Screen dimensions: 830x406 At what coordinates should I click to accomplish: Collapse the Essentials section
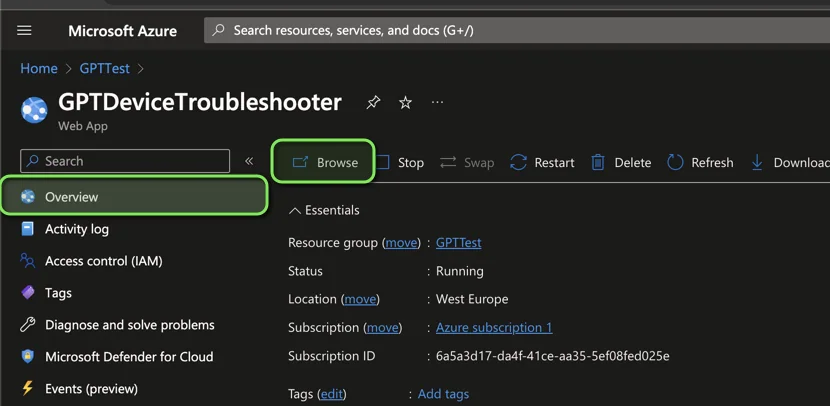click(324, 210)
